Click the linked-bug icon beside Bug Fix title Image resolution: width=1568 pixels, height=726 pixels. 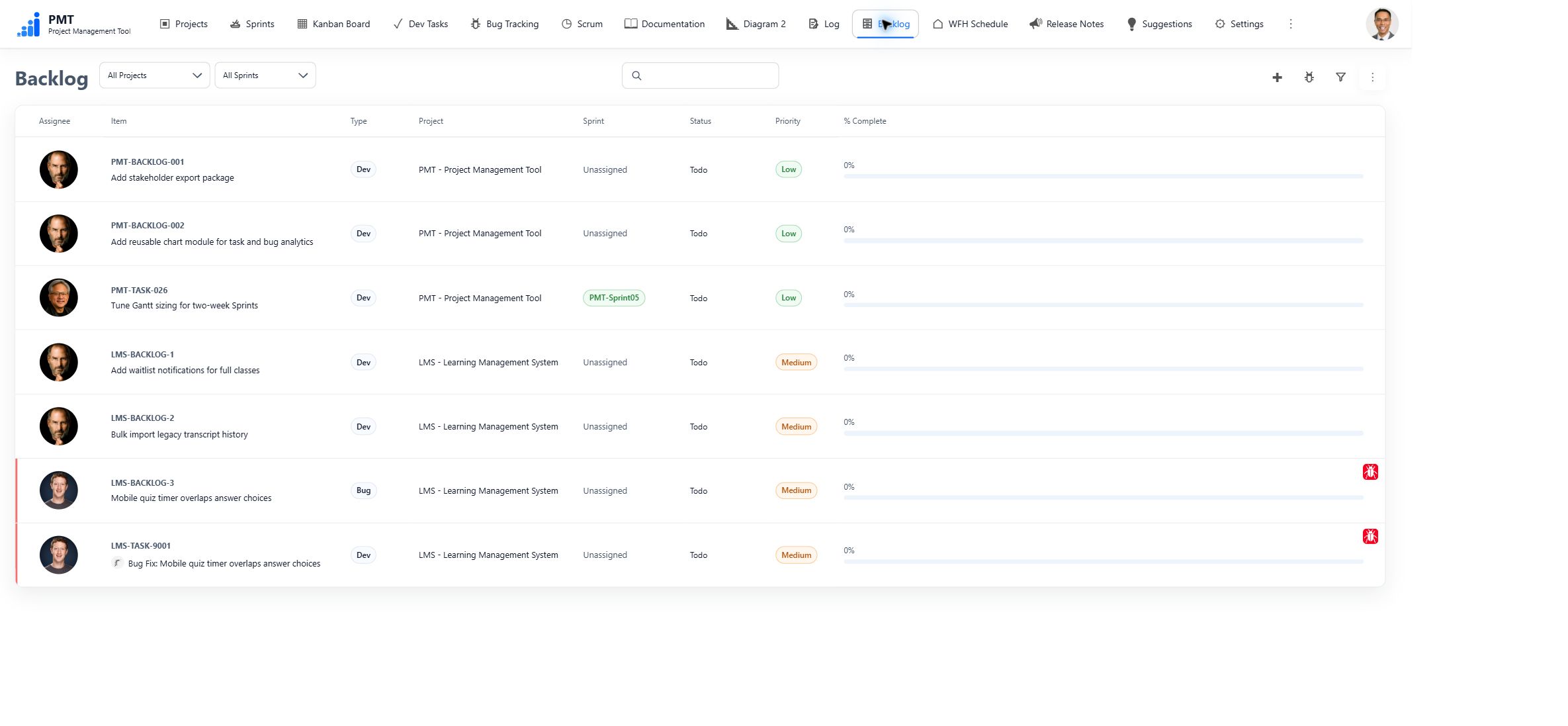(117, 563)
